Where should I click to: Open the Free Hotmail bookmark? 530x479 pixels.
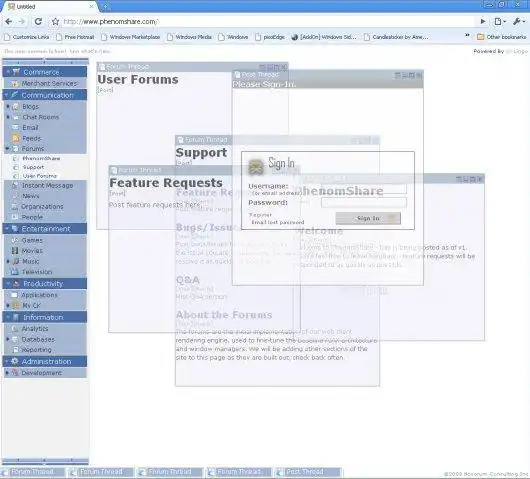pyautogui.click(x=76, y=37)
